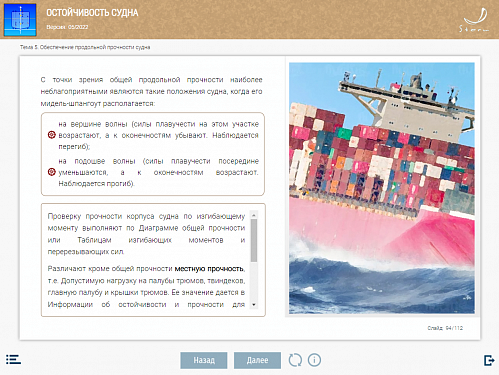Click the 'ОСТОЙЧИВОСТЬ СУДНА' course title

coord(92,13)
